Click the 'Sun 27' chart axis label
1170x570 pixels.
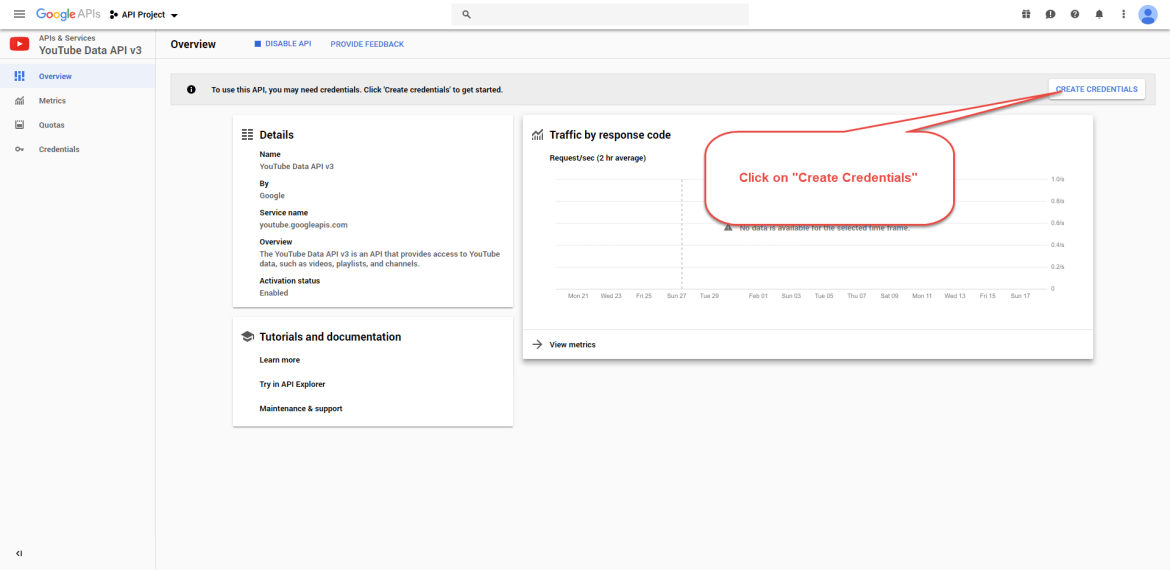[676, 296]
